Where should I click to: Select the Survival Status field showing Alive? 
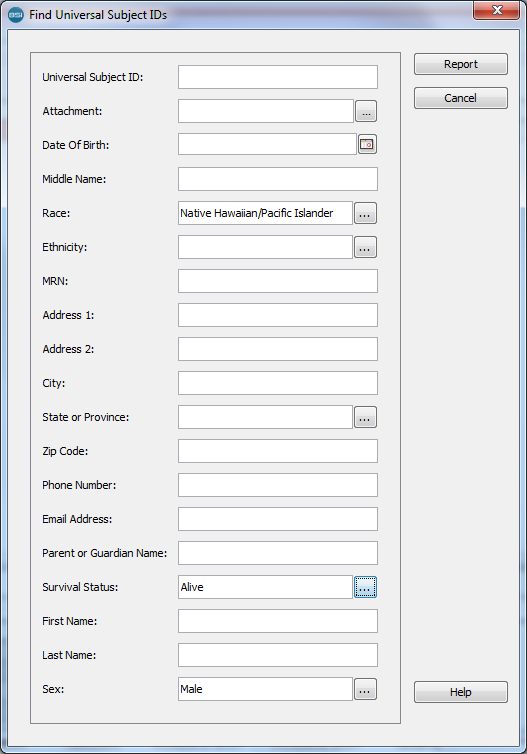pyautogui.click(x=265, y=587)
